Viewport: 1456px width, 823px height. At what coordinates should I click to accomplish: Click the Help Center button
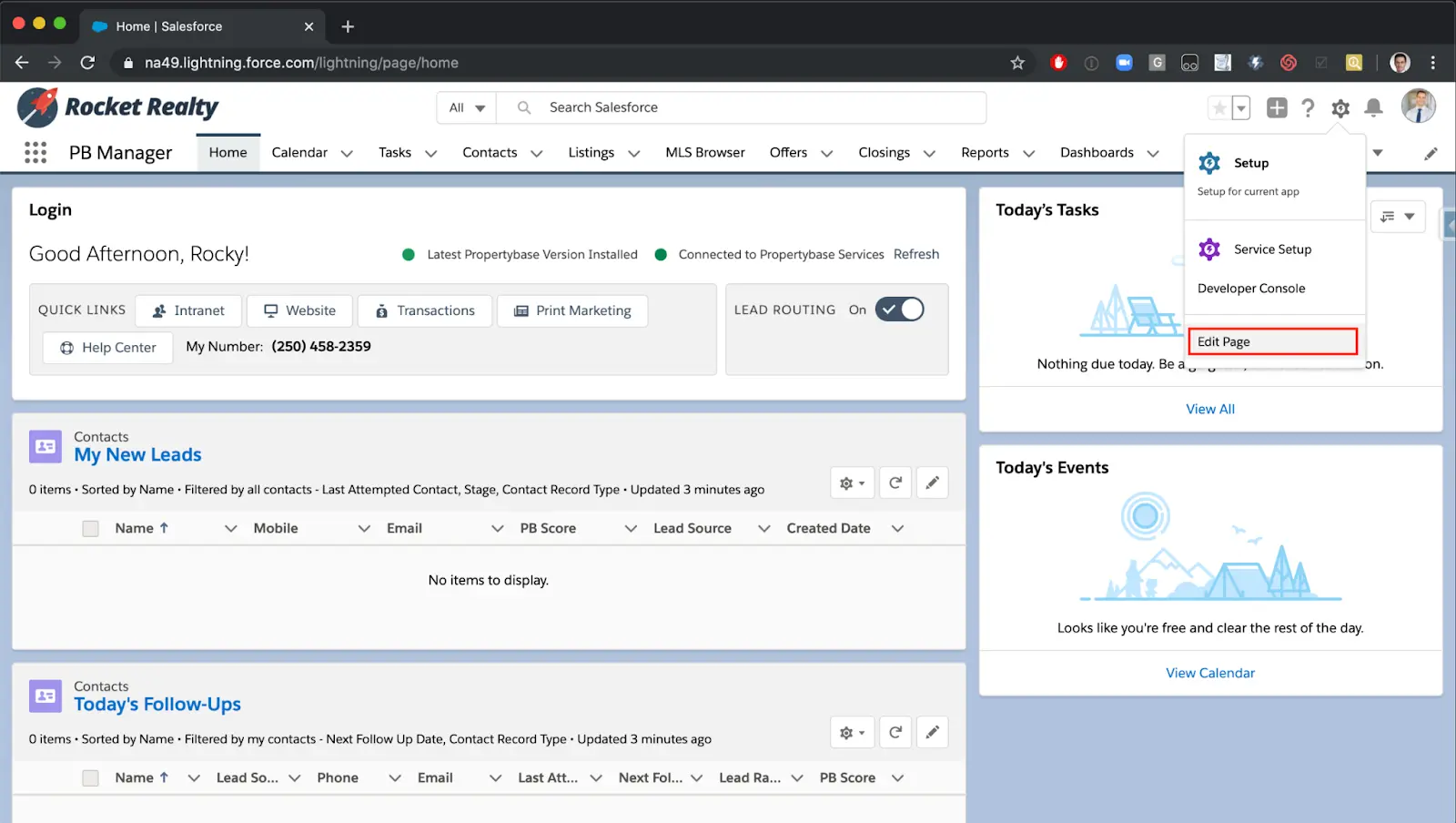pyautogui.click(x=108, y=348)
